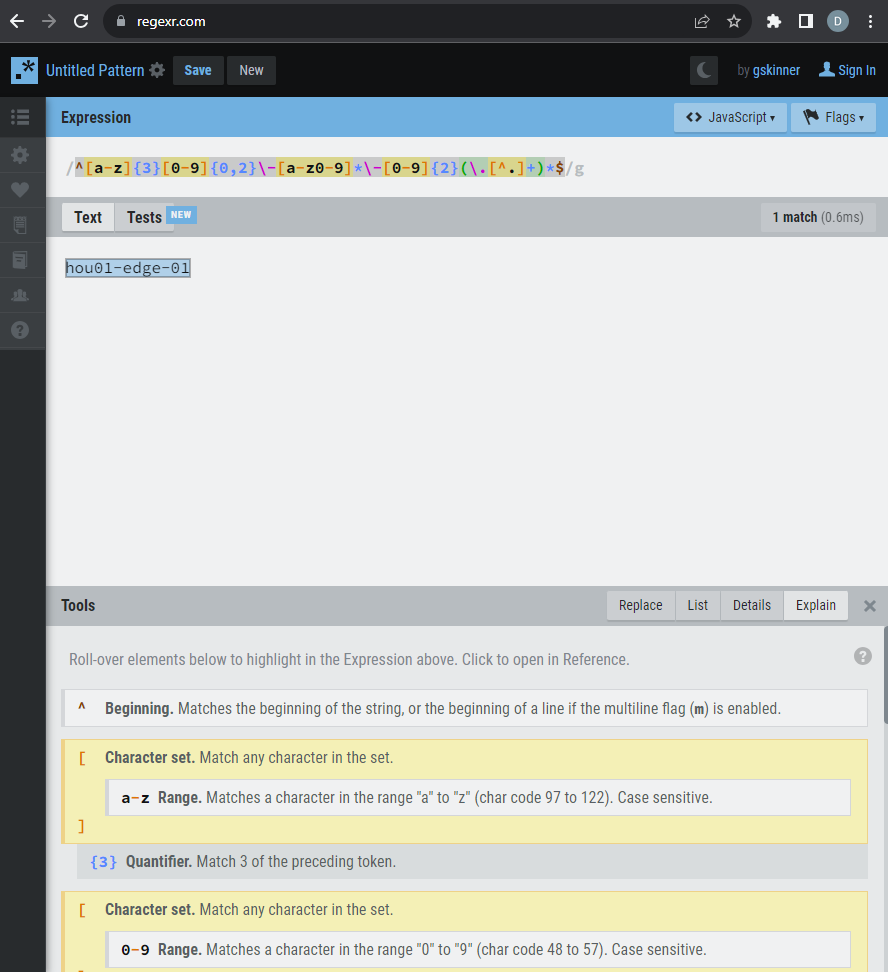The width and height of the screenshot is (888, 972).
Task: Select the Text tab
Action: point(88,217)
